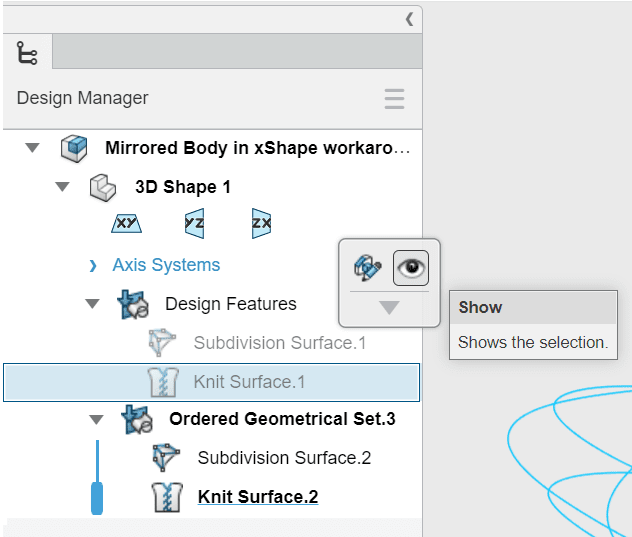Collapse the 3D Shape 1 node
This screenshot has width=632, height=537.
point(62,187)
